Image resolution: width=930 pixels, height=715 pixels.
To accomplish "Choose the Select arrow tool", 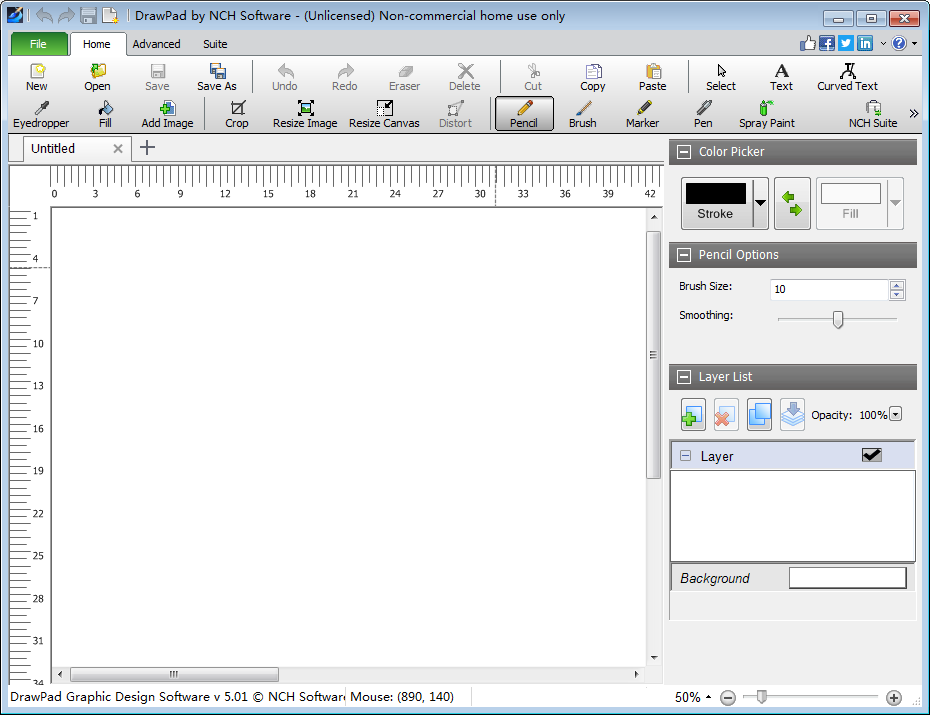I will click(x=721, y=77).
